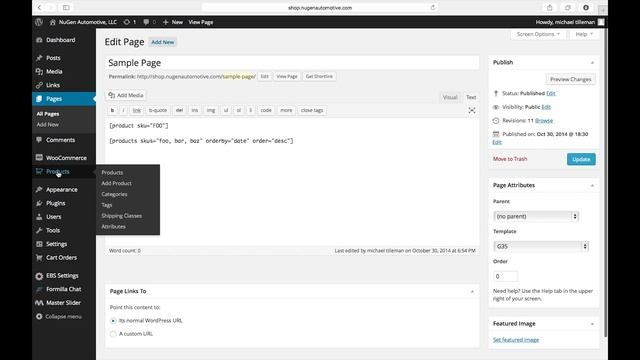Click the Tools wrench icon
The image size is (640, 360).
click(39, 230)
